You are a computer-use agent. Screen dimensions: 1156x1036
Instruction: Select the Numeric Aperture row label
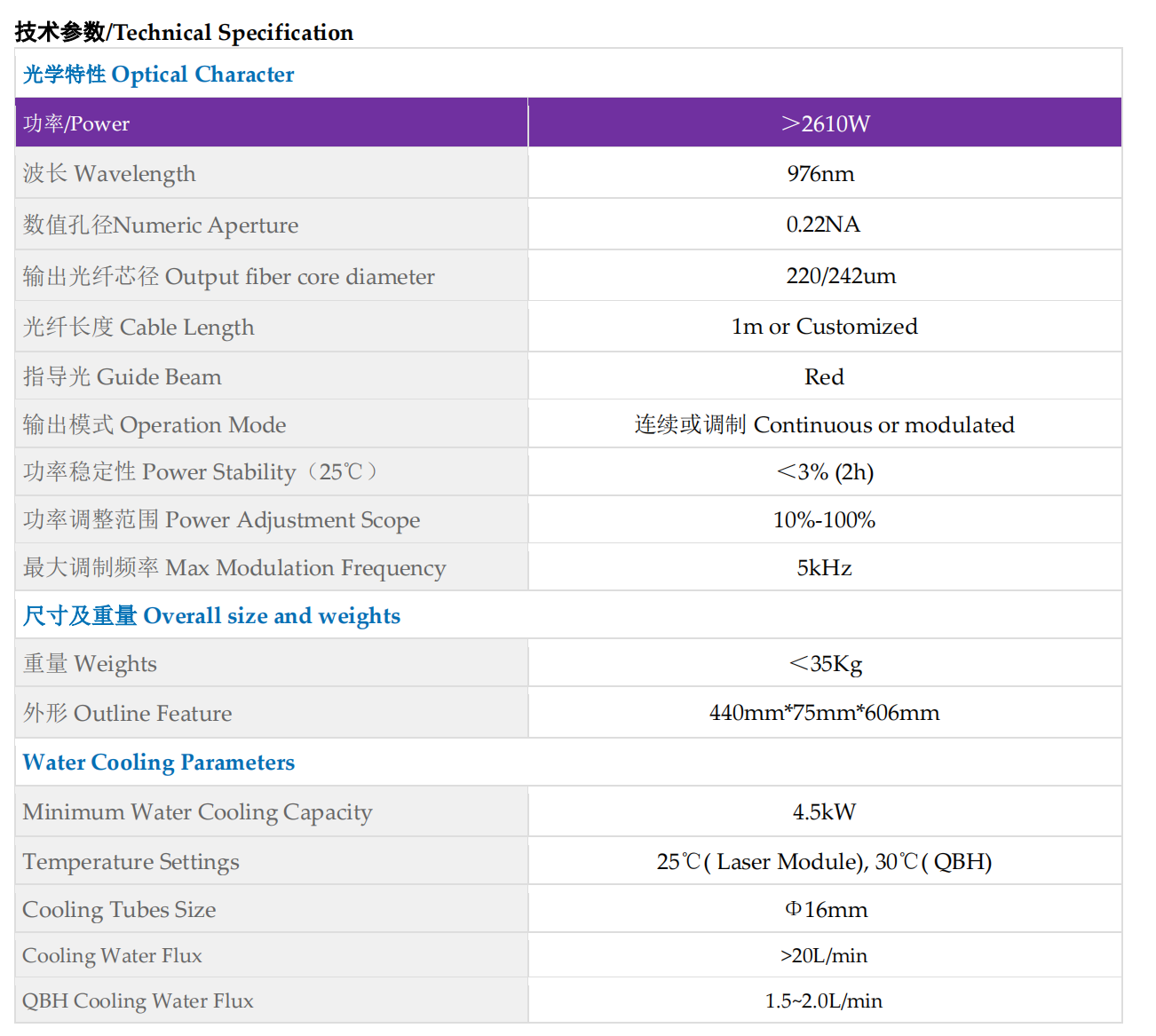tap(161, 225)
